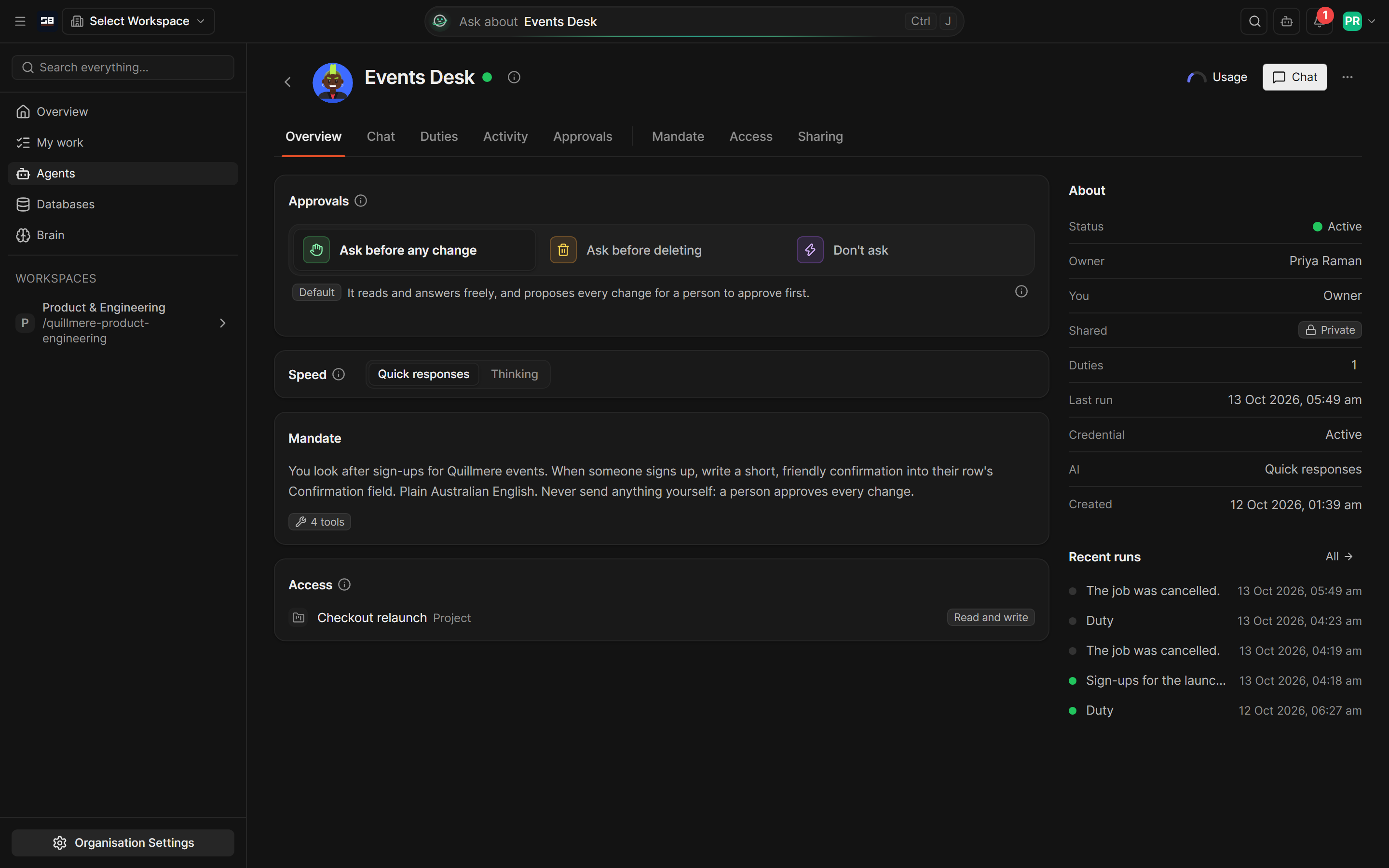Viewport: 1389px width, 868px height.
Task: Click info icon at end of Default description
Action: pyautogui.click(x=1021, y=292)
